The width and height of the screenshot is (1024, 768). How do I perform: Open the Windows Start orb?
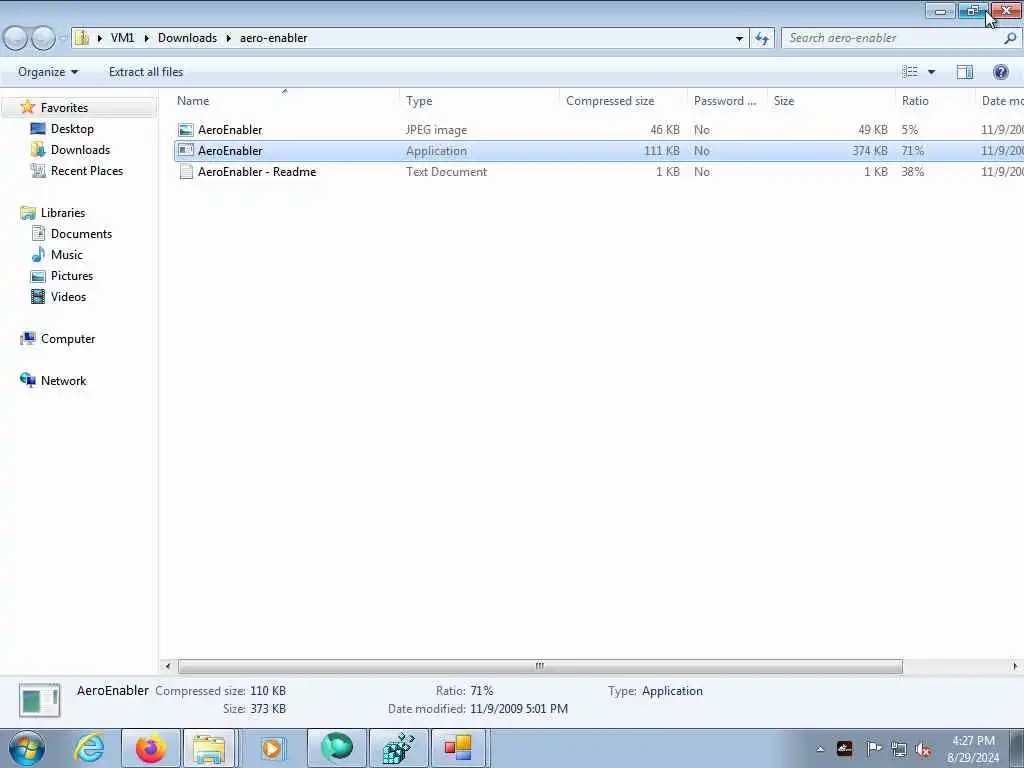coord(27,748)
